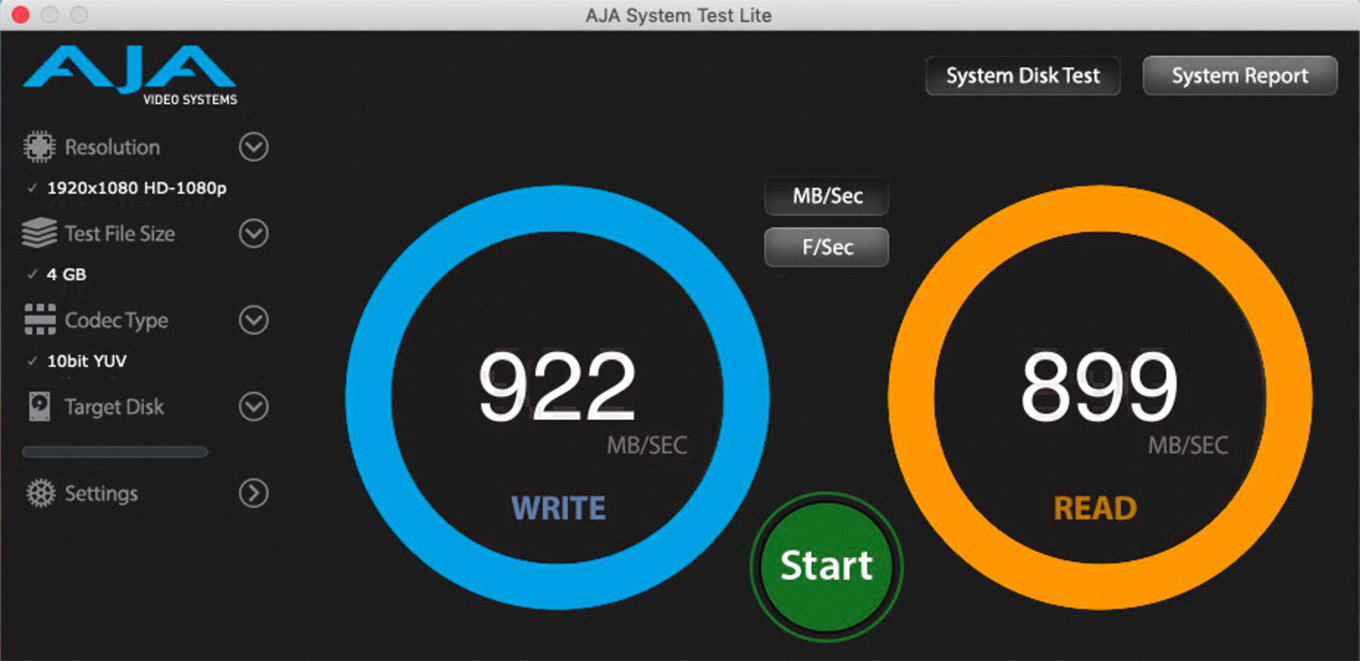Screen dimensions: 1360x661
Task: Click the WRITE gauge label
Action: pos(558,508)
